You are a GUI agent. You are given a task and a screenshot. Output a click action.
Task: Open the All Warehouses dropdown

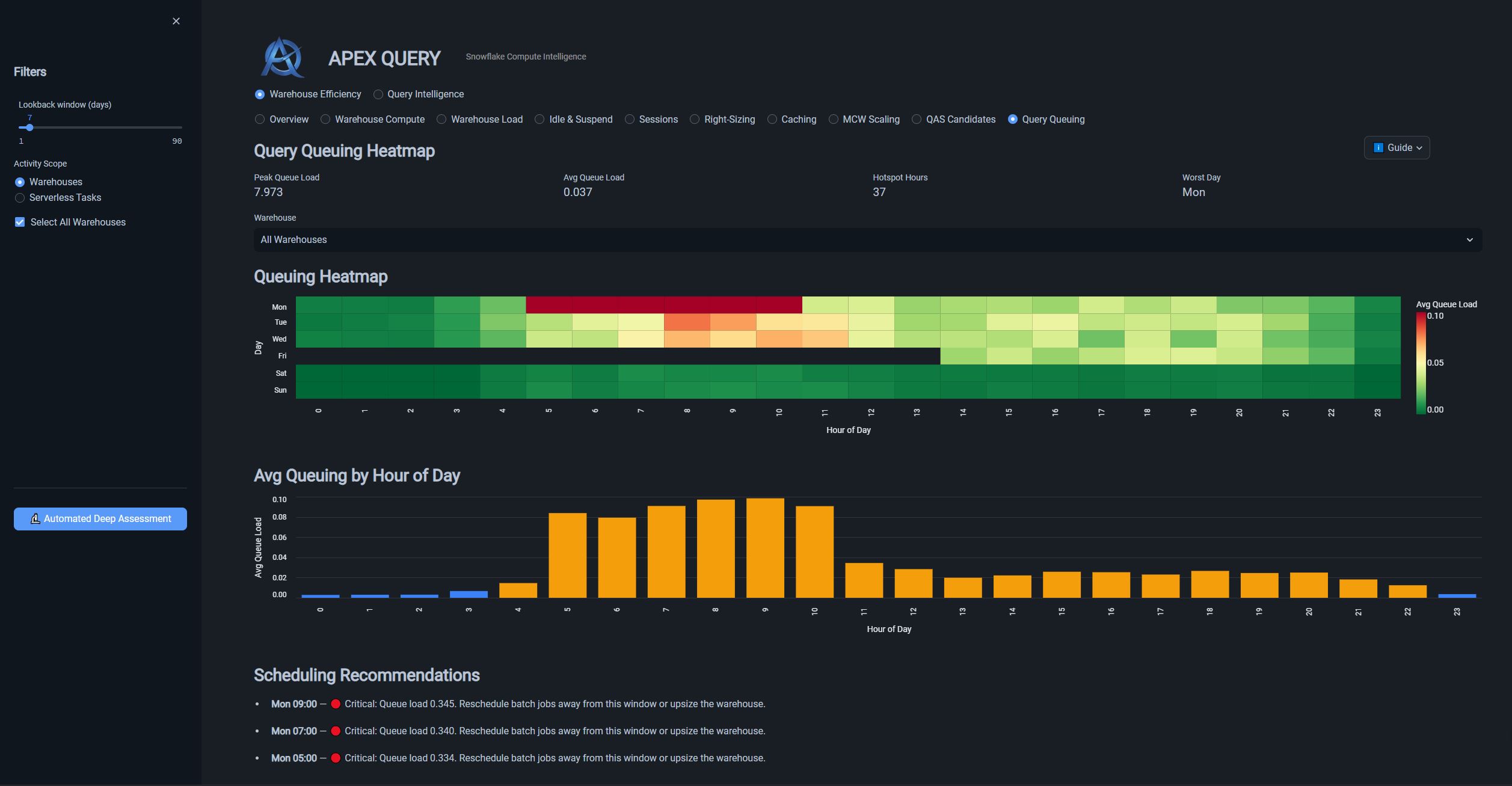tap(868, 240)
